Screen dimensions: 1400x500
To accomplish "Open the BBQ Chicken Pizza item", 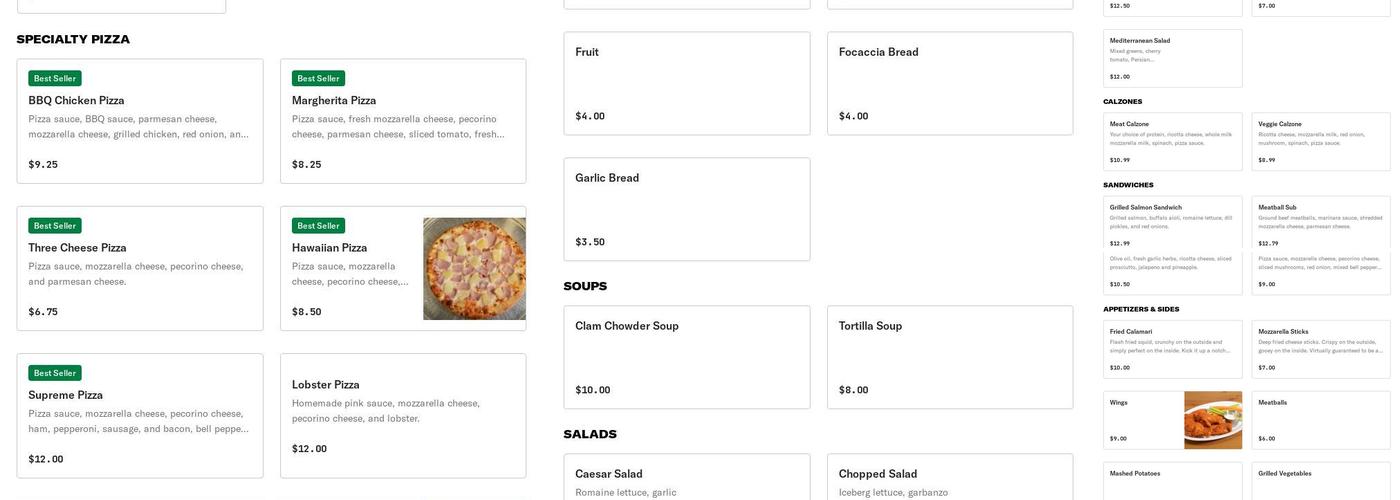I will click(140, 121).
